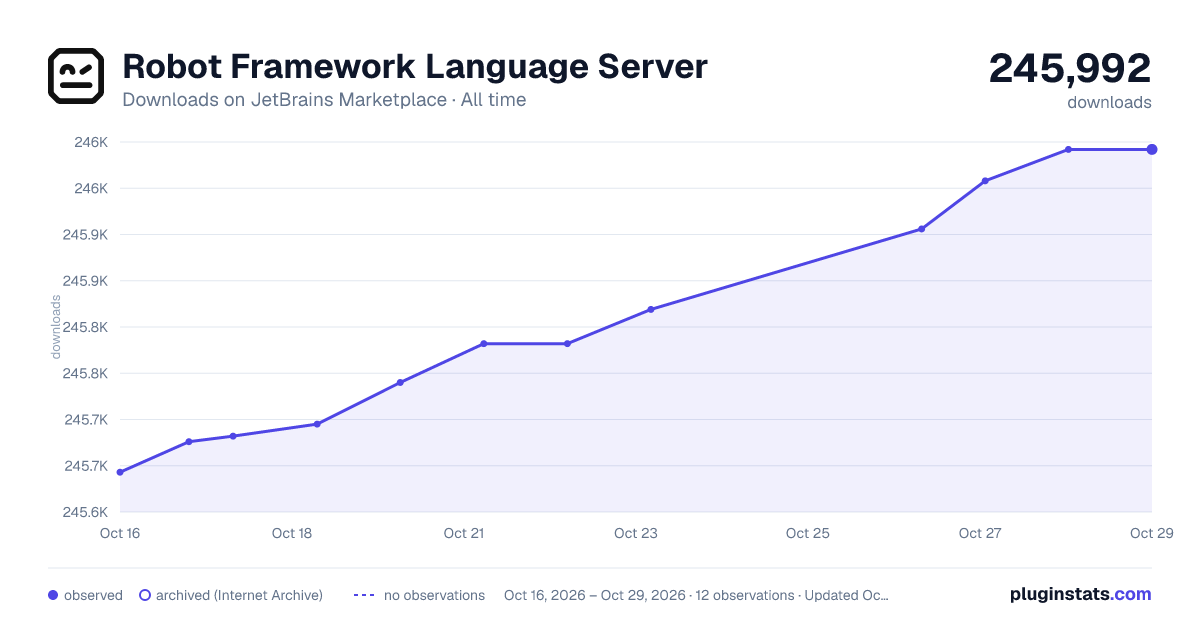This screenshot has width=1200, height=630.
Task: Open the pluginstats.com link
Action: pyautogui.click(x=1081, y=594)
